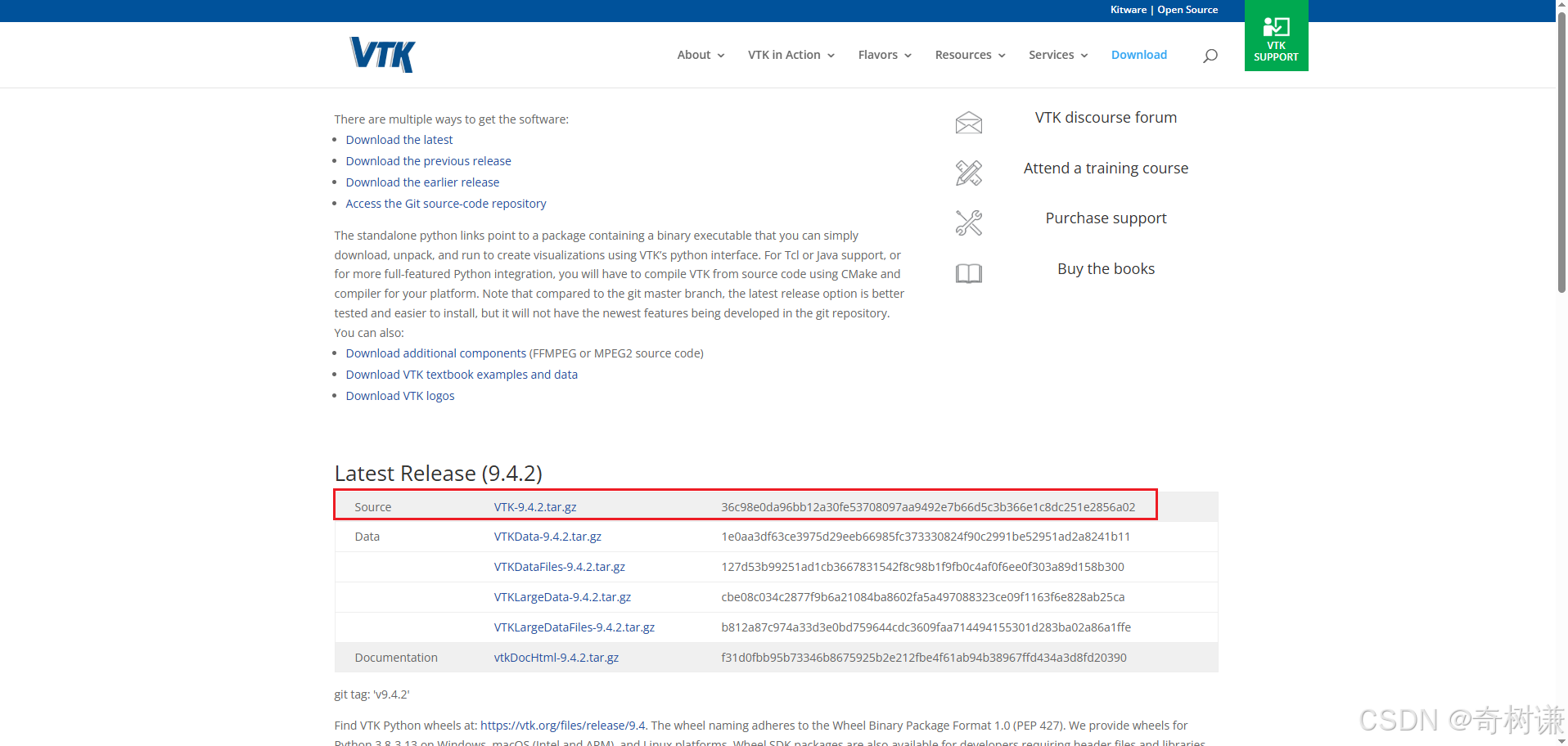
Task: Expand the Services menu
Action: pos(1058,55)
